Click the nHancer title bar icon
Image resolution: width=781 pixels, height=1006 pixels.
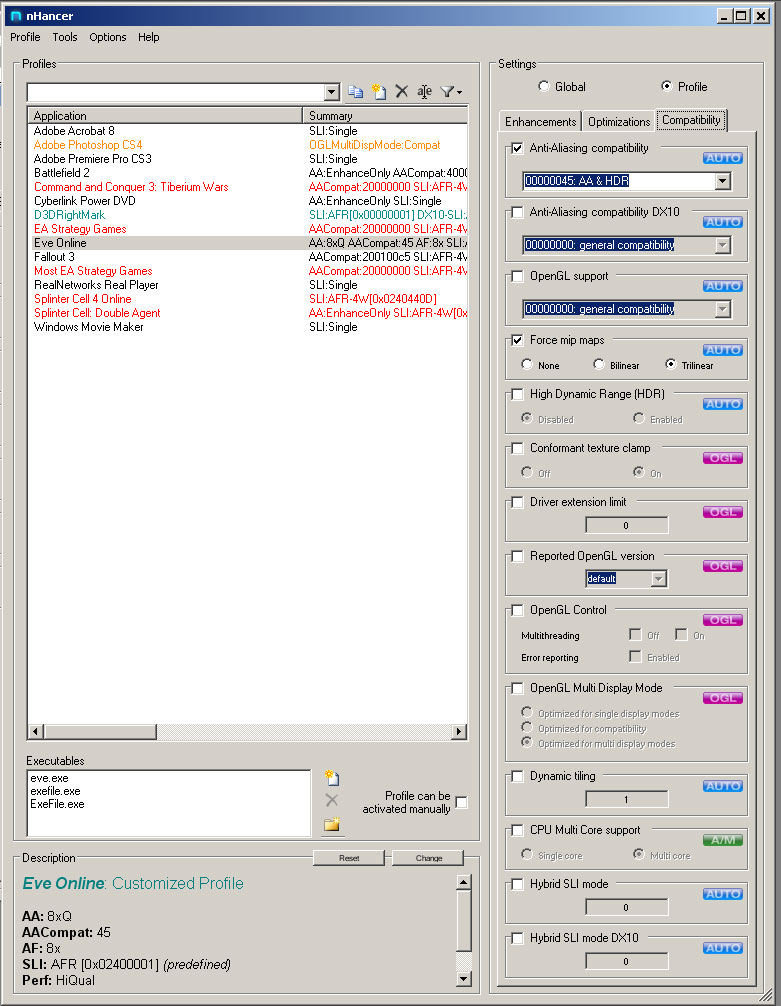[x=16, y=16]
